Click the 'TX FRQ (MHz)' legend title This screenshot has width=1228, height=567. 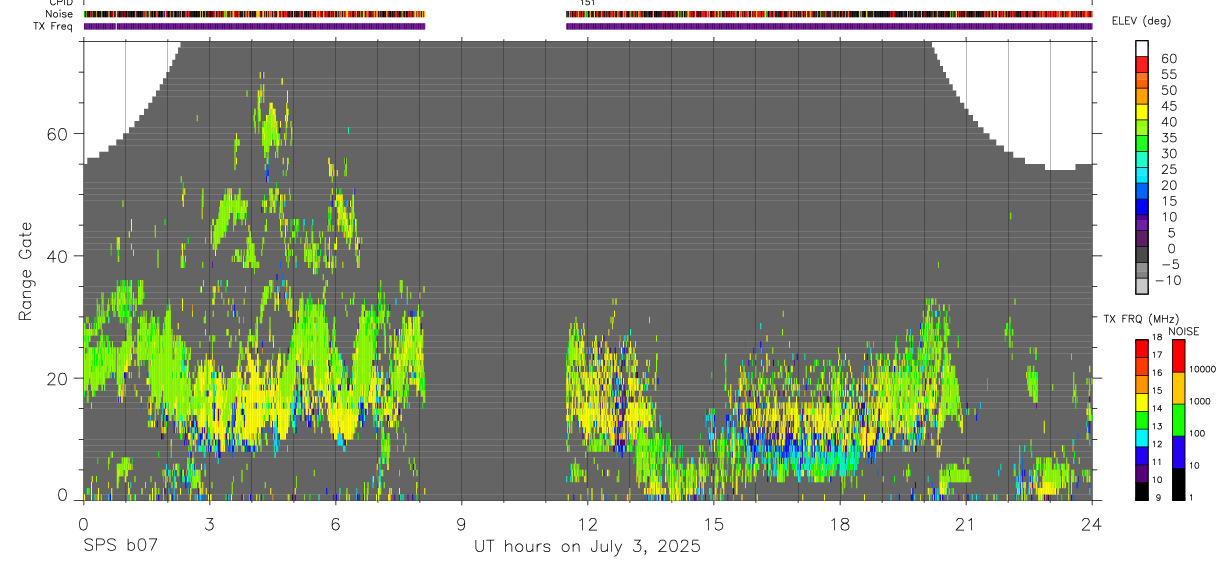(1136, 319)
